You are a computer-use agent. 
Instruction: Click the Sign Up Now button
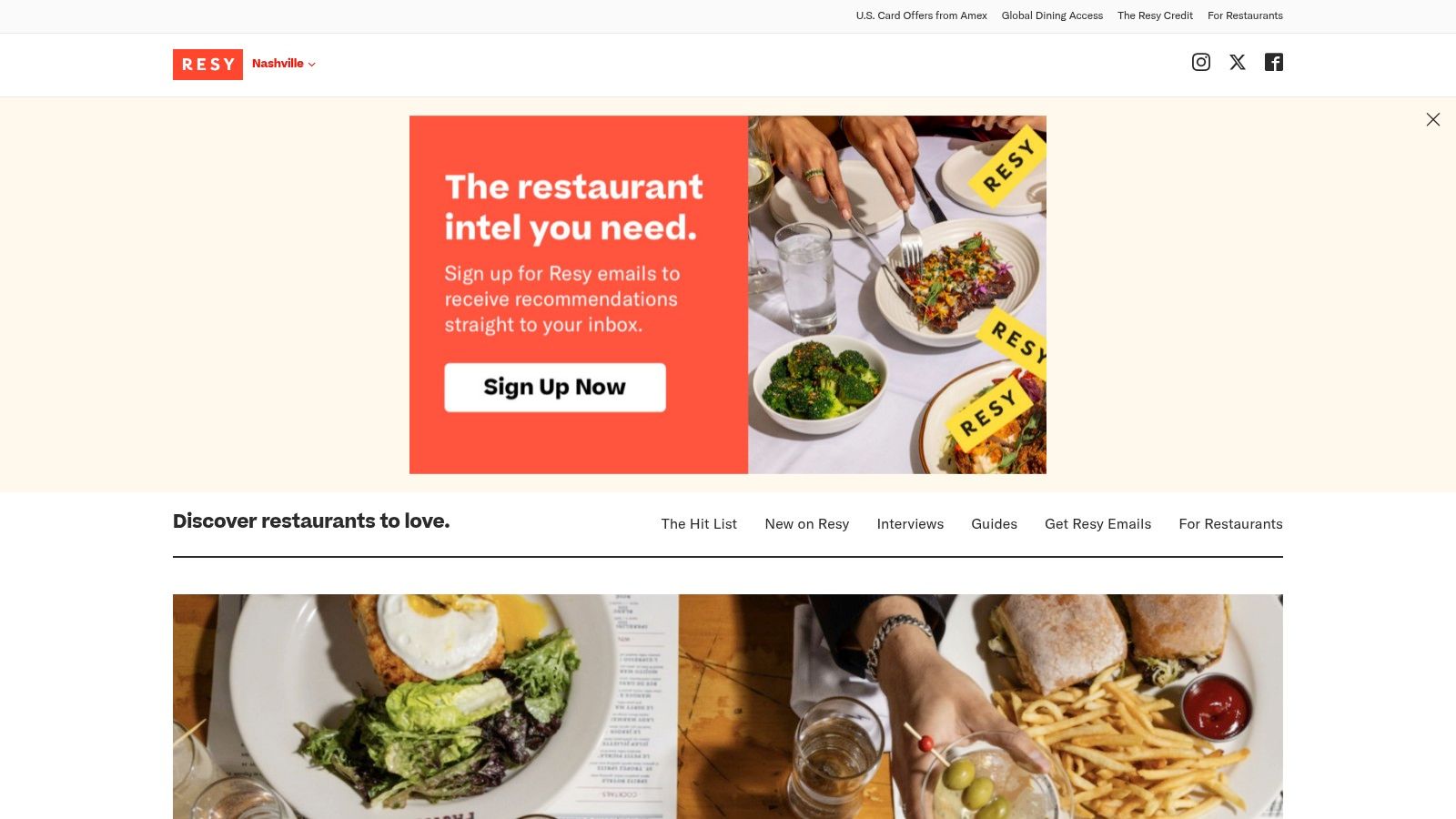555,388
